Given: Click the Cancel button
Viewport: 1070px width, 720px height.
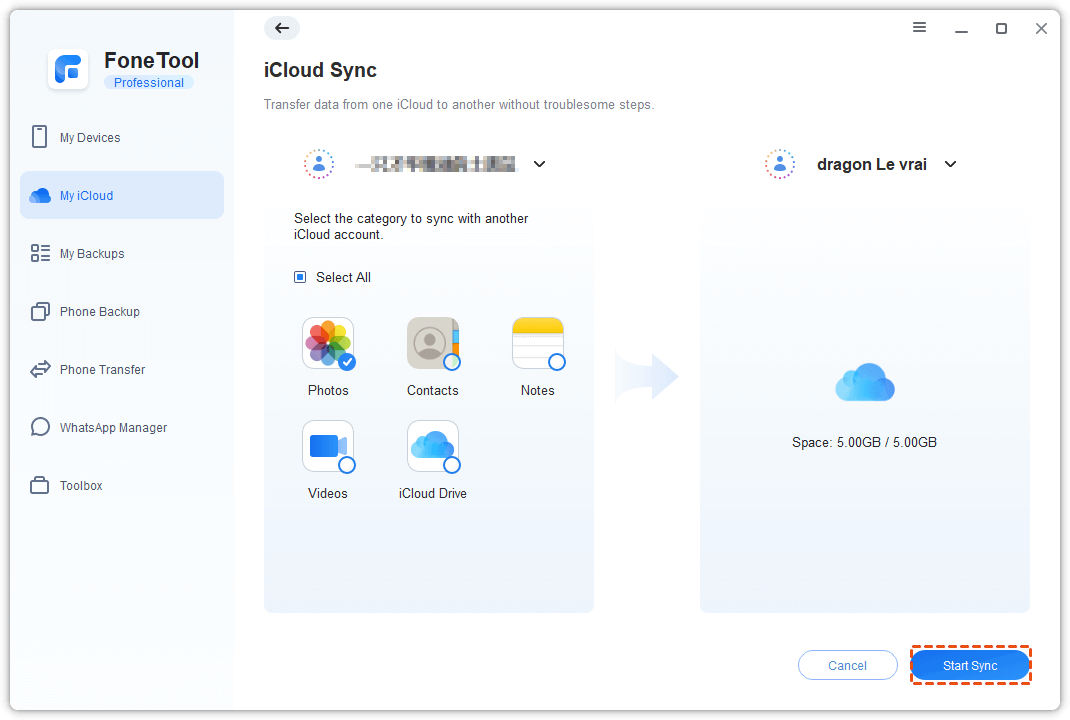Looking at the screenshot, I should pyautogui.click(x=847, y=666).
